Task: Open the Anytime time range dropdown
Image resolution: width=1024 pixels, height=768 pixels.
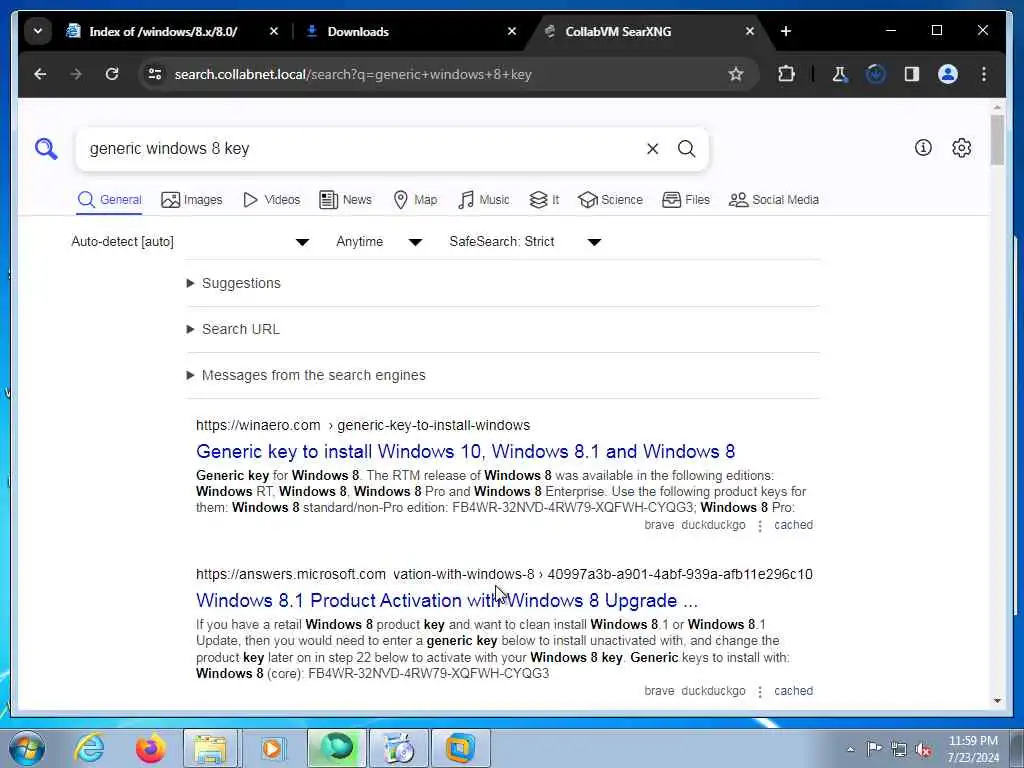Action: pyautogui.click(x=379, y=242)
